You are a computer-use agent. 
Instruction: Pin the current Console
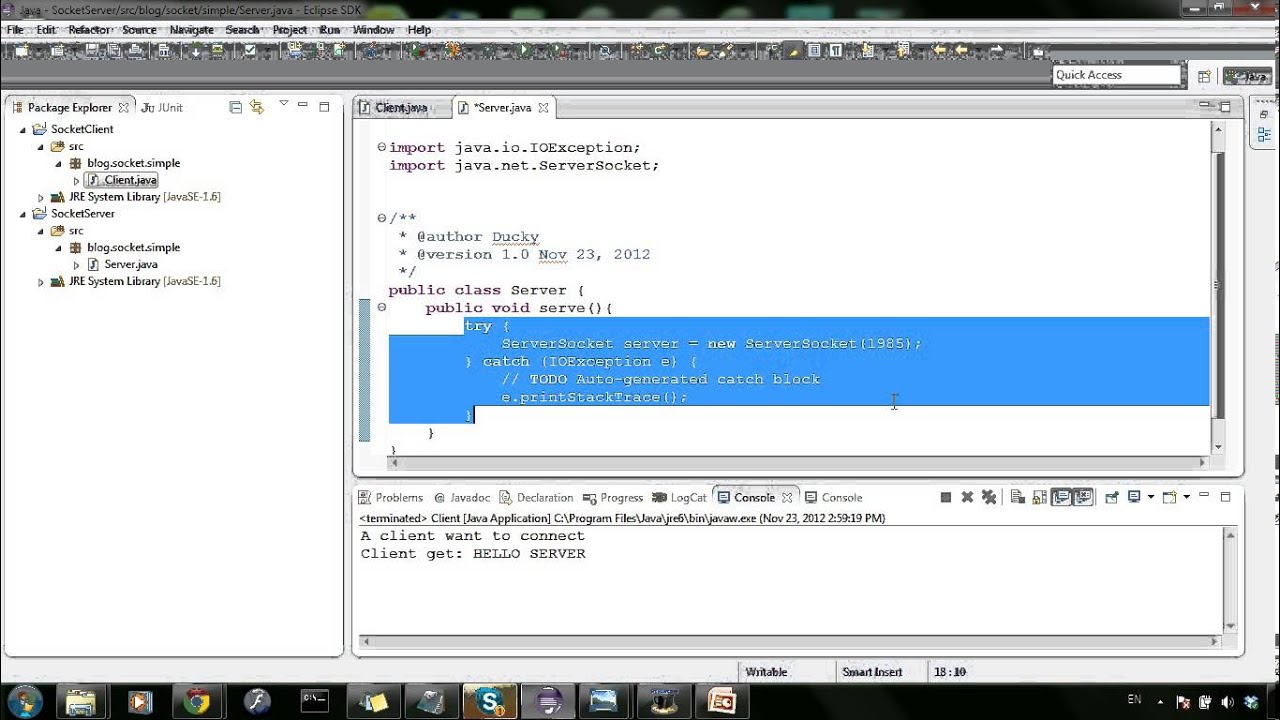[1111, 497]
